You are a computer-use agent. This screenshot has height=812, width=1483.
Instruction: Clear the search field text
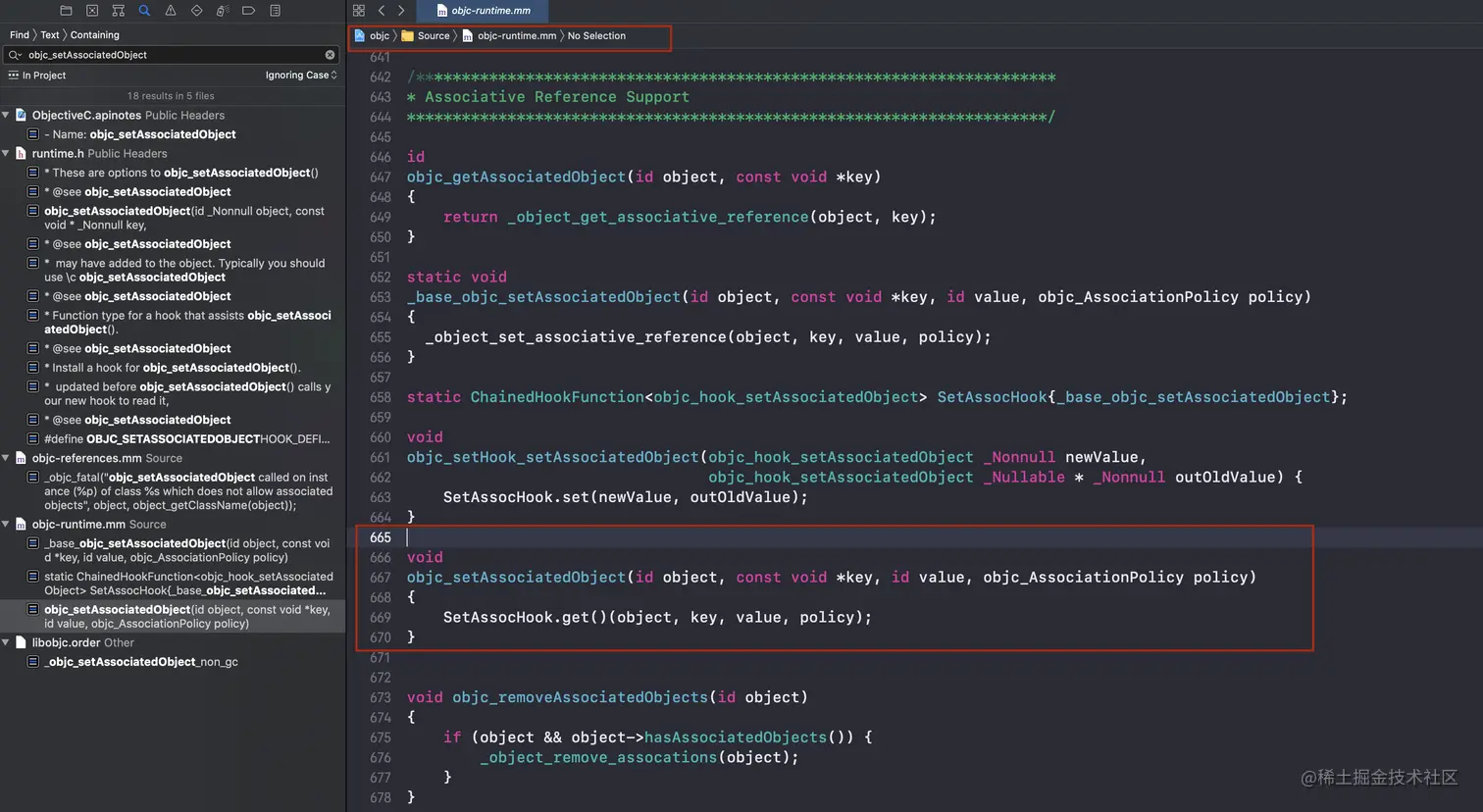click(331, 55)
